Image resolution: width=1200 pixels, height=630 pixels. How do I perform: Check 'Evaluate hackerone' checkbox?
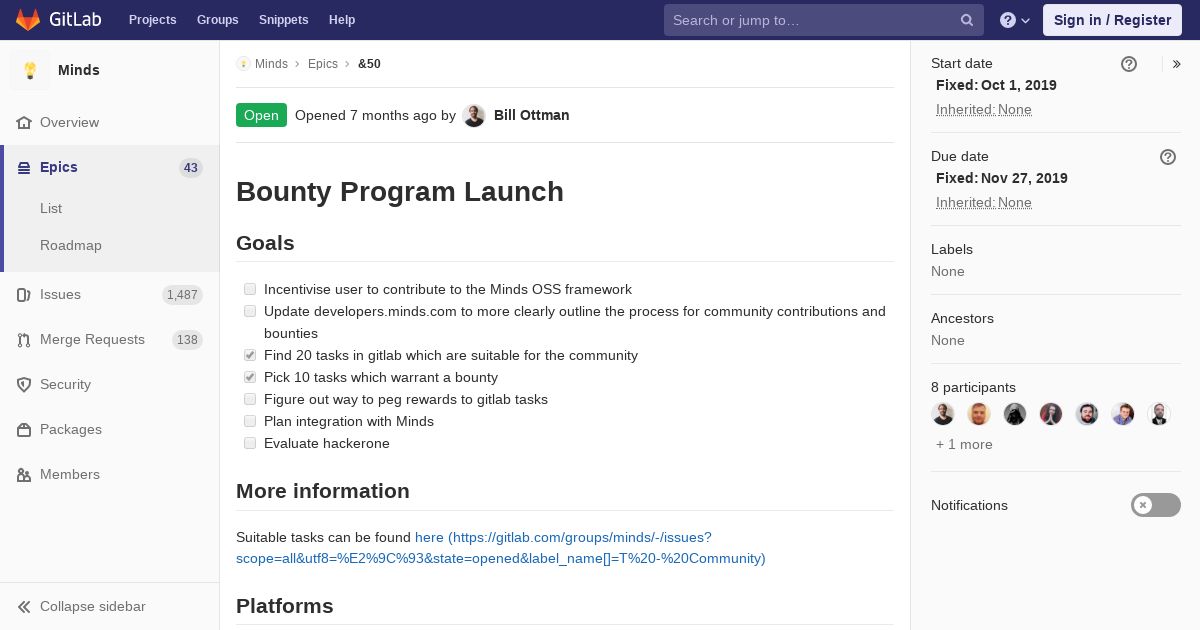pyautogui.click(x=250, y=443)
